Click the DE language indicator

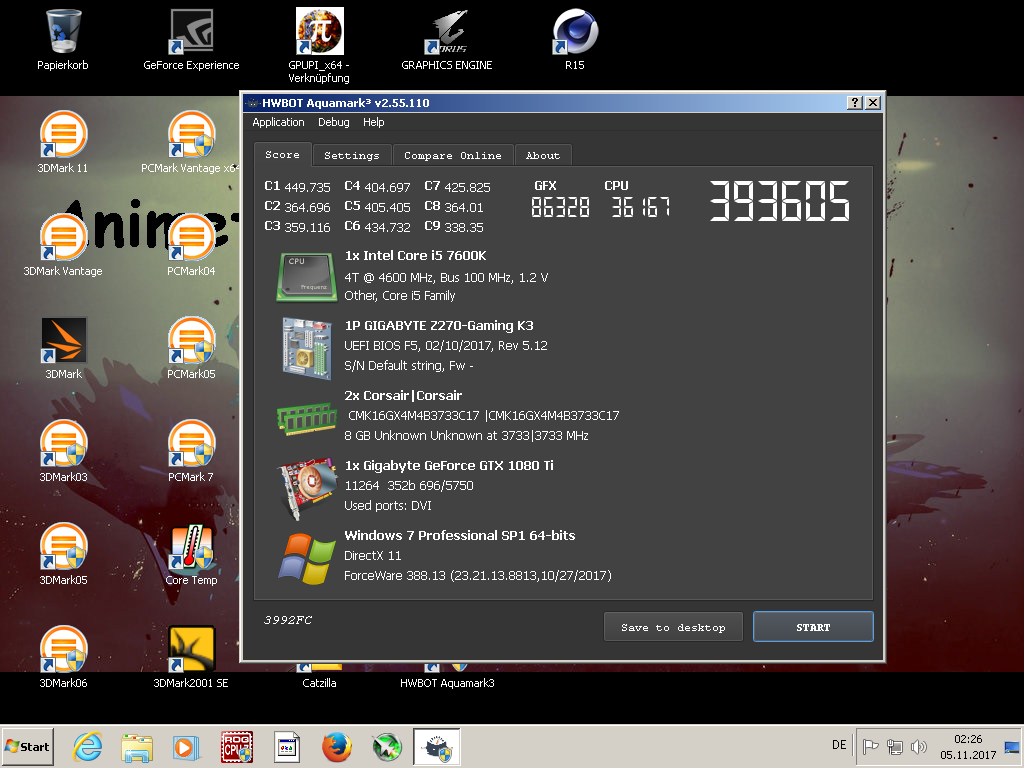(x=839, y=745)
